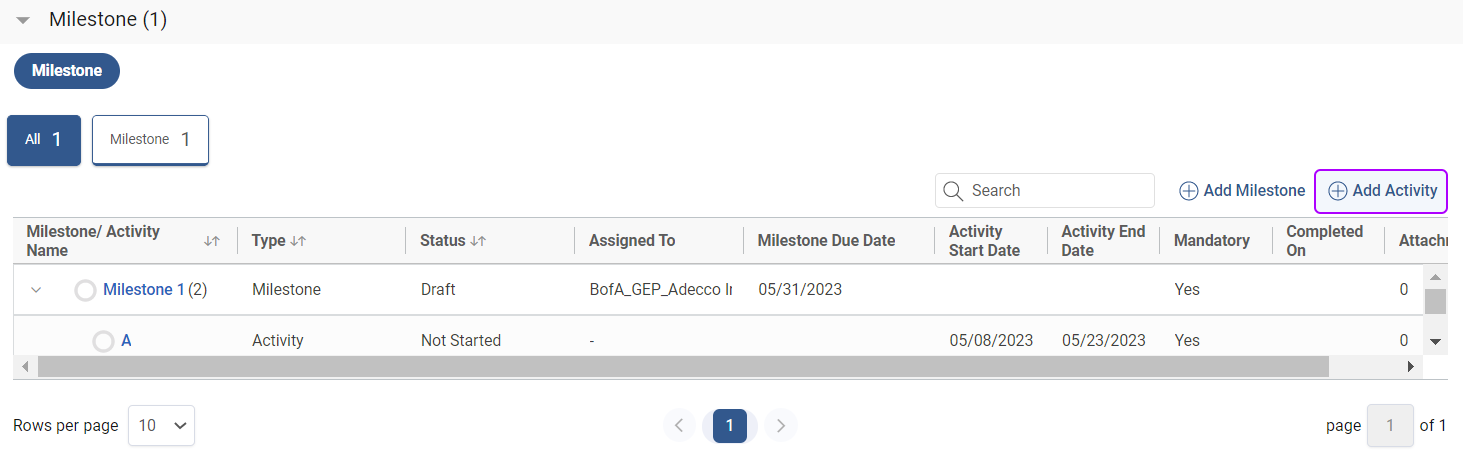Sort the Status column
This screenshot has width=1463, height=466.
(478, 241)
